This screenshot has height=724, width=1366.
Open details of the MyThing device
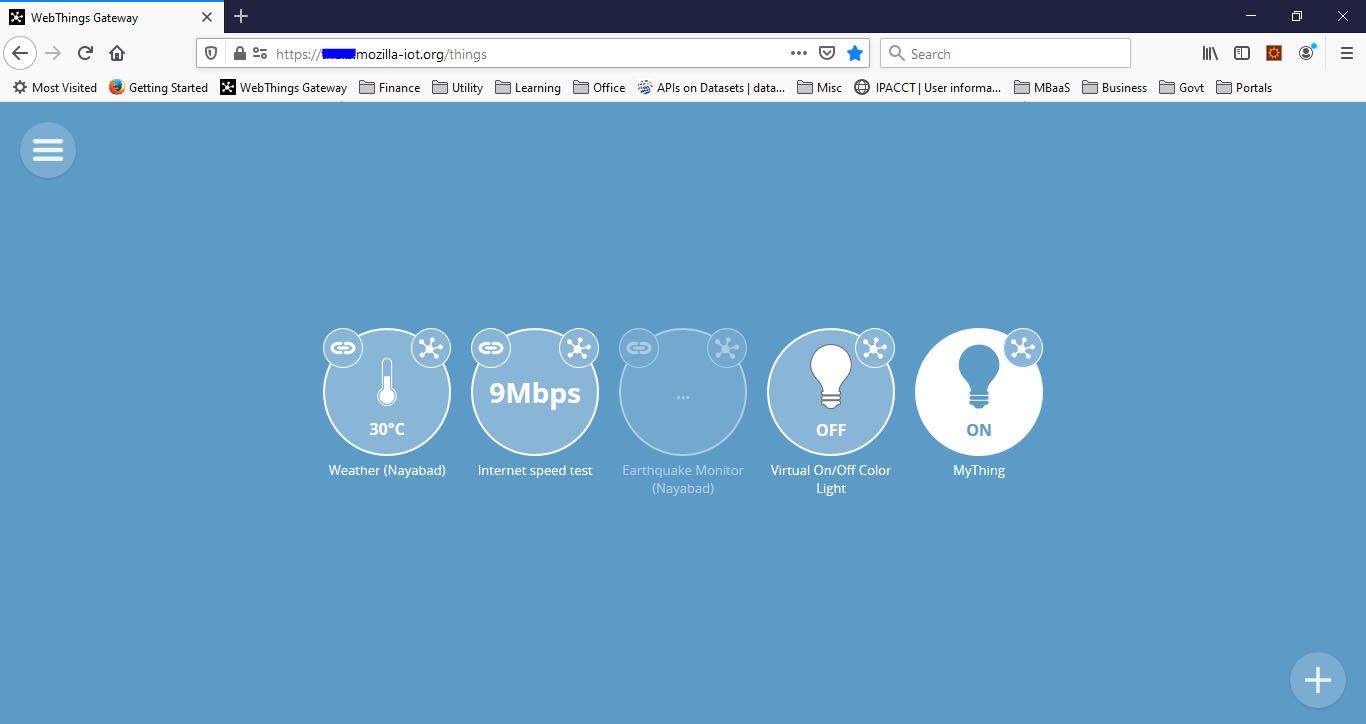point(1023,348)
